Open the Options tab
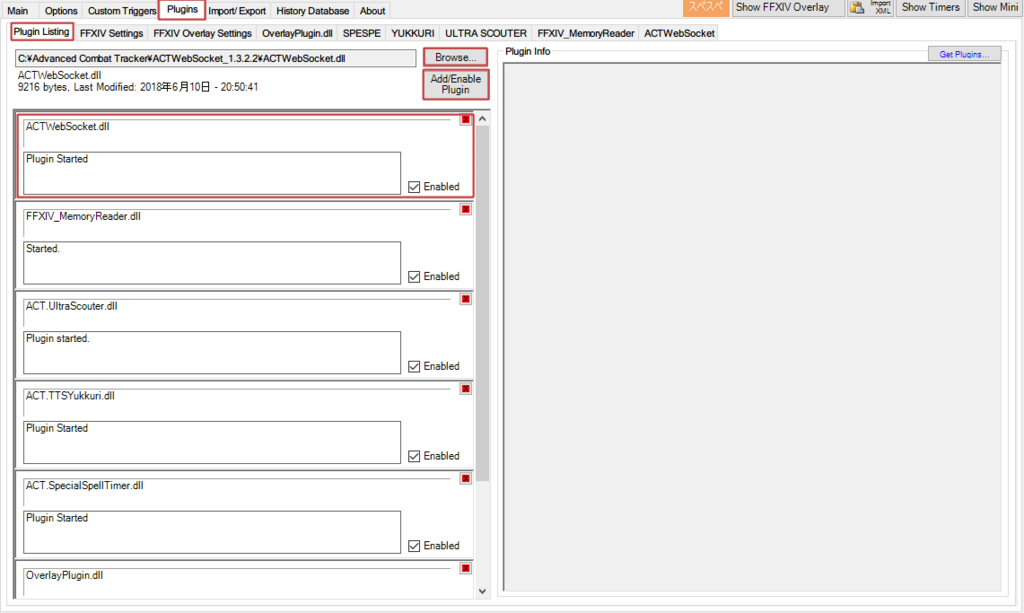Screen dimensions: 1024x613 (x=61, y=10)
